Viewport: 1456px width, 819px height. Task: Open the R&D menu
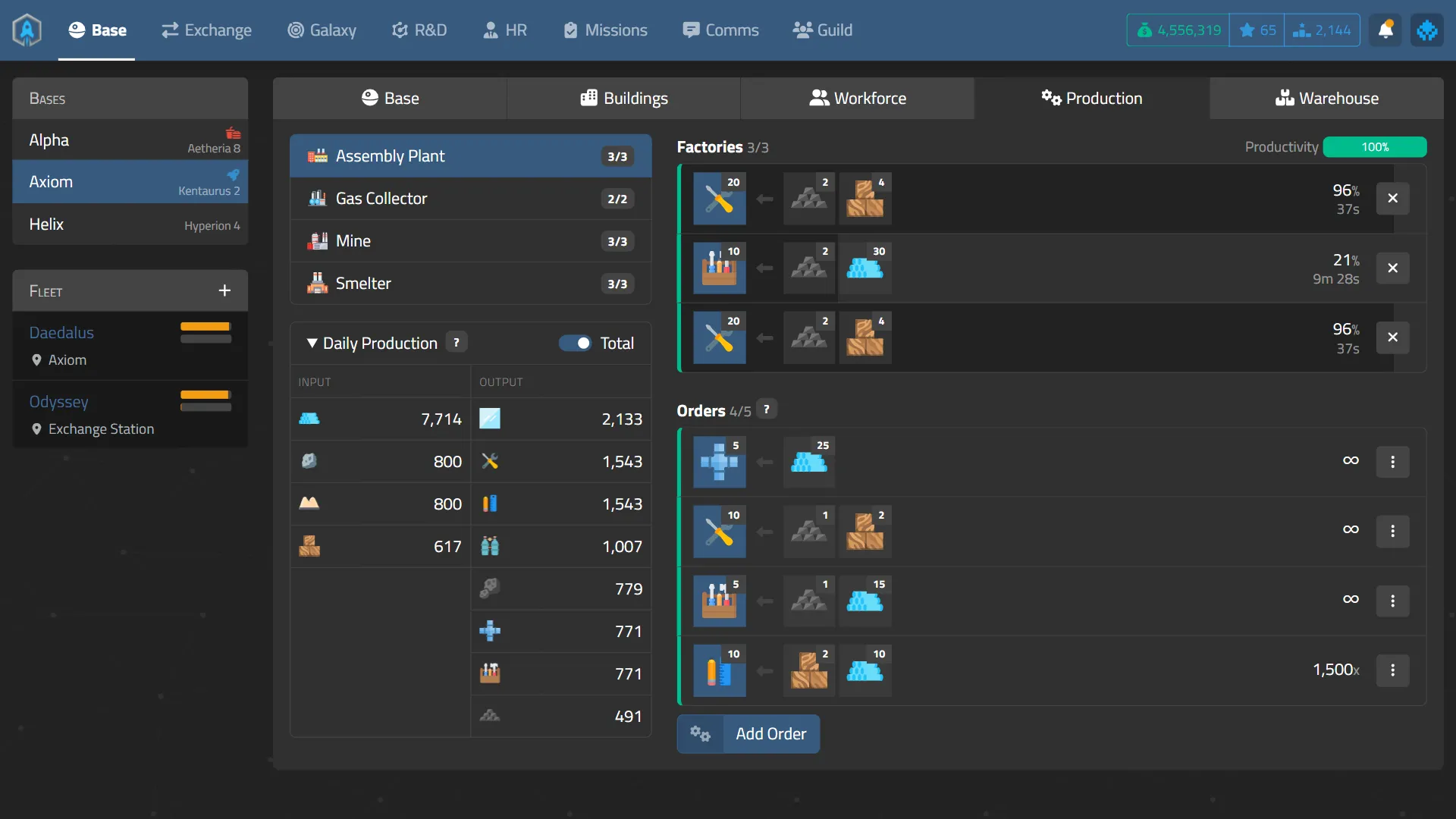click(419, 30)
